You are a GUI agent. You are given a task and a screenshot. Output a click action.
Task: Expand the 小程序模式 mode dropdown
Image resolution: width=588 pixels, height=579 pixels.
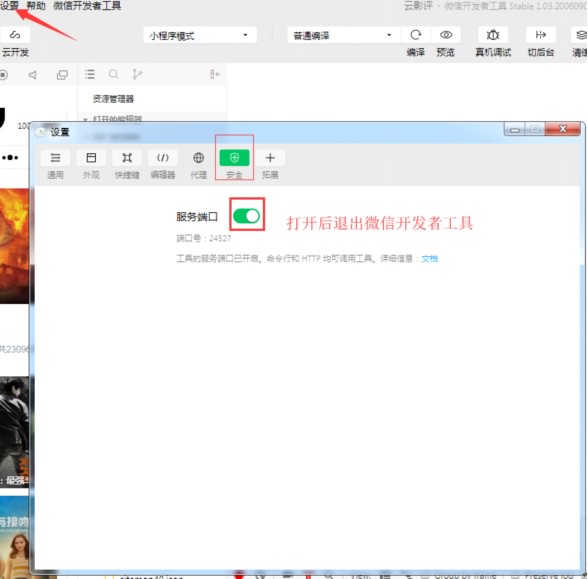pyautogui.click(x=200, y=35)
